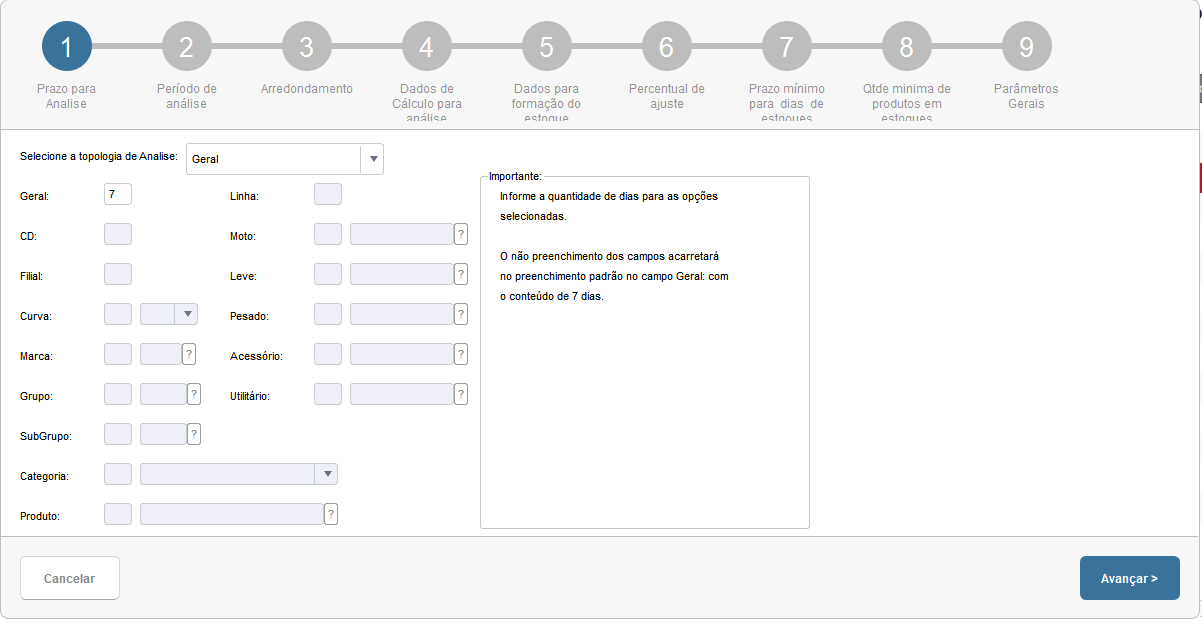Viewport: 1202px width, 625px height.
Task: Focus the Acessório days input field
Action: click(x=328, y=354)
